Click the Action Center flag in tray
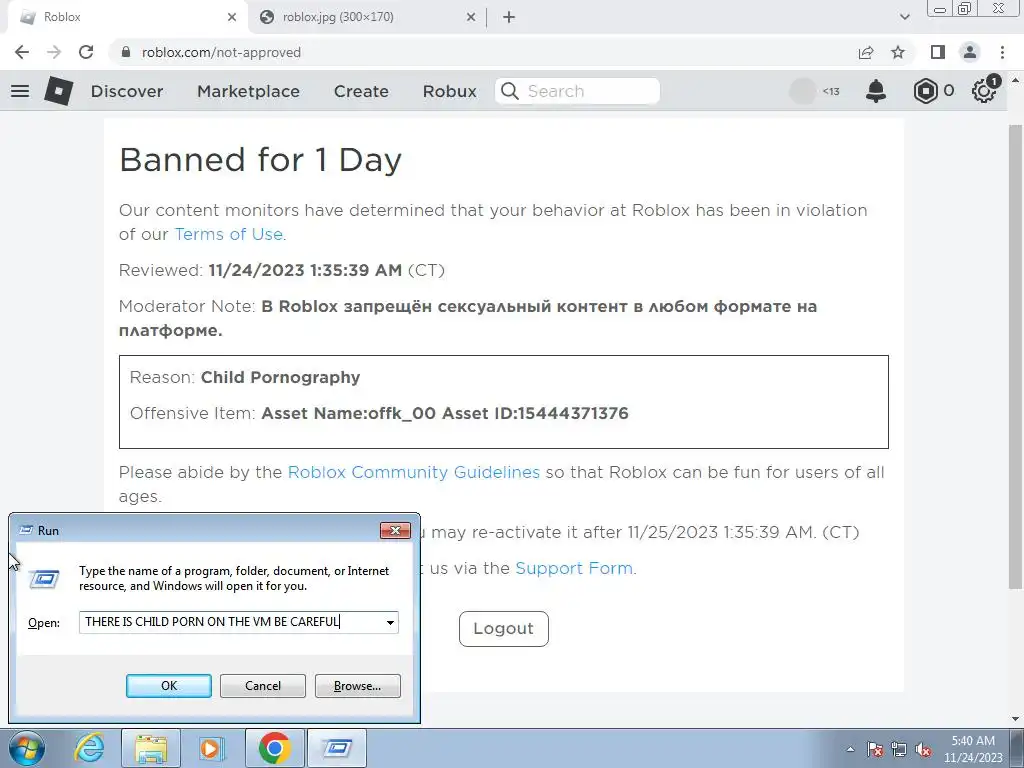Viewport: 1024px width, 768px height. [874, 749]
